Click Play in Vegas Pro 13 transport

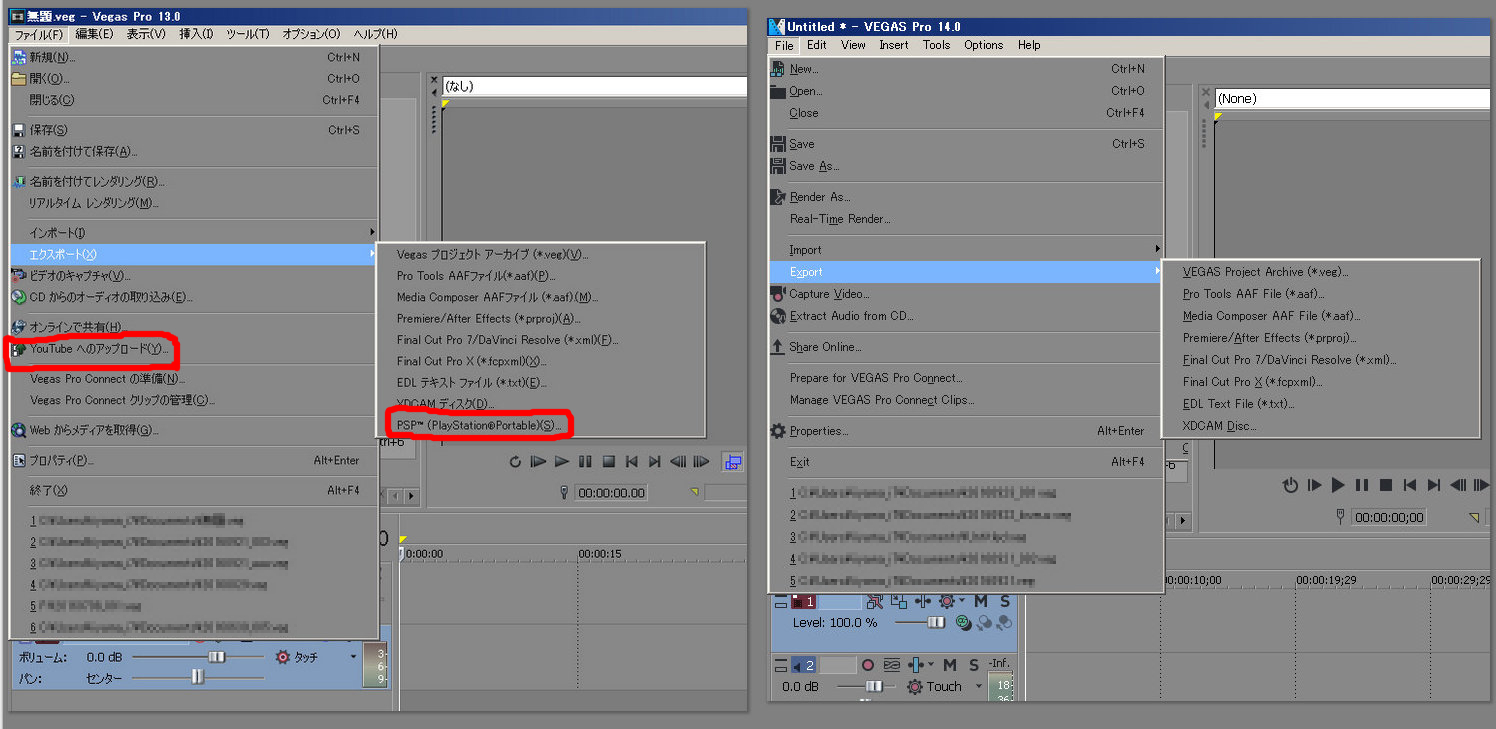(x=561, y=461)
